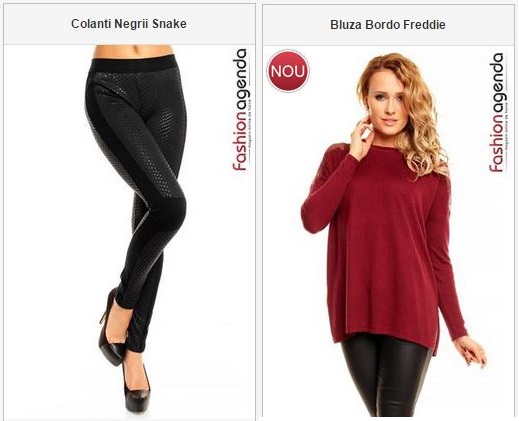
Task: Select the black snake leggings product image
Action: click(x=129, y=232)
